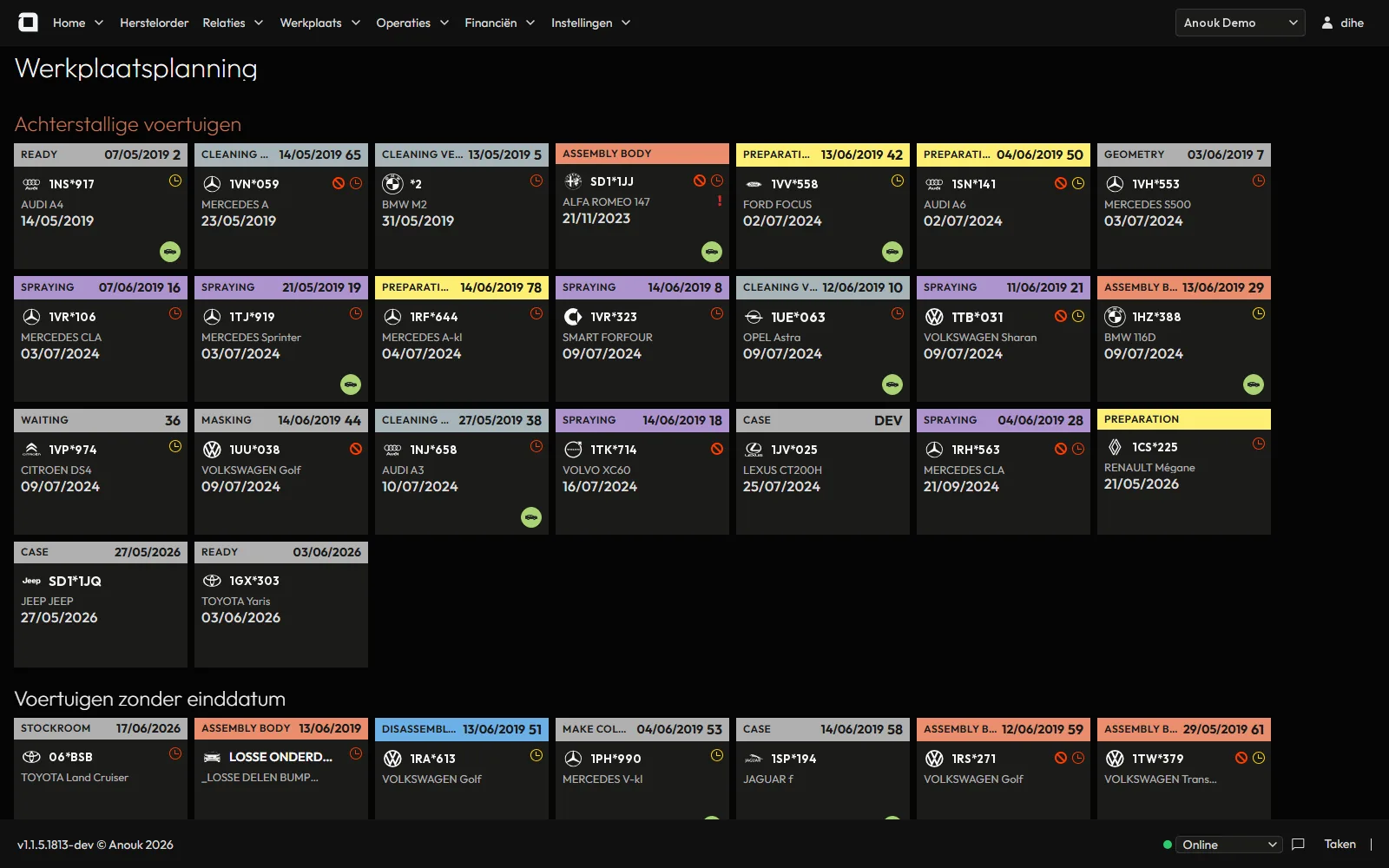The width and height of the screenshot is (1389, 868).
Task: Expand the Home menu
Action: [x=78, y=23]
